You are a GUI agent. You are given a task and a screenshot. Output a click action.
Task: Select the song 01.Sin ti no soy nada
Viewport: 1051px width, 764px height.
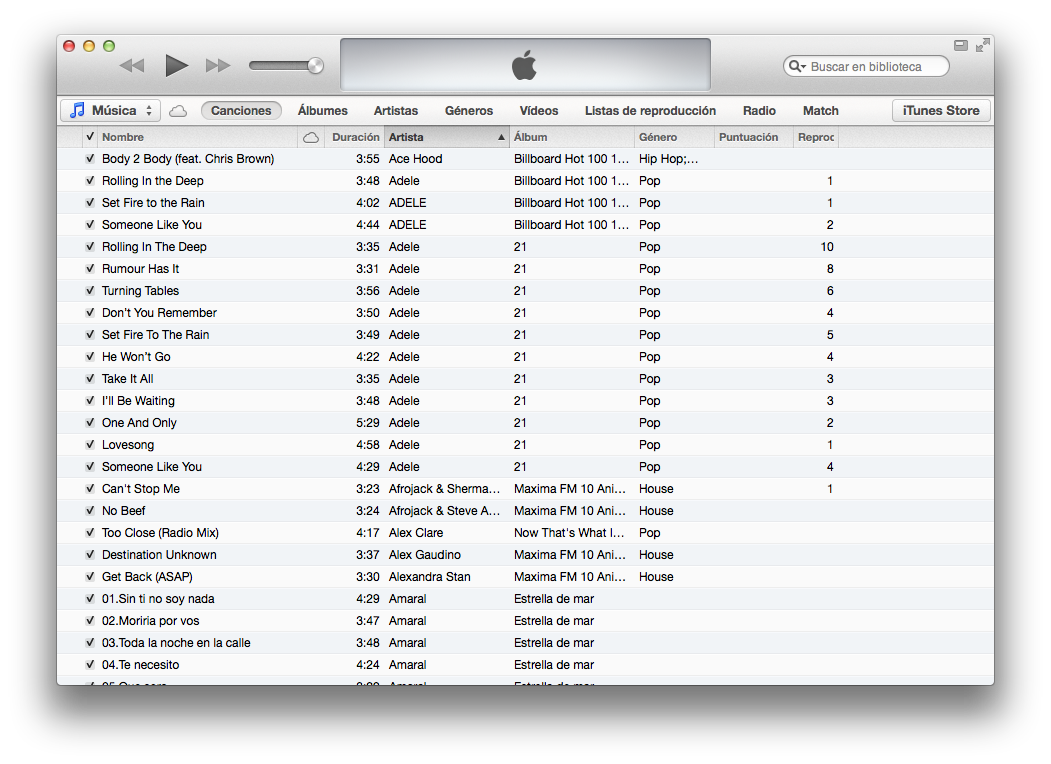coord(158,598)
